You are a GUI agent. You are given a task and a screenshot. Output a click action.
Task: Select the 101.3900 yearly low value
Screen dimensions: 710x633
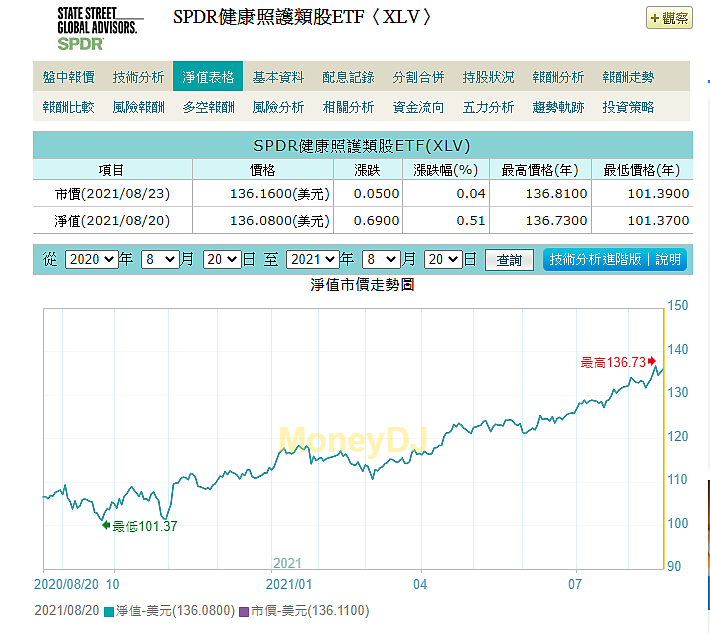[x=658, y=194]
